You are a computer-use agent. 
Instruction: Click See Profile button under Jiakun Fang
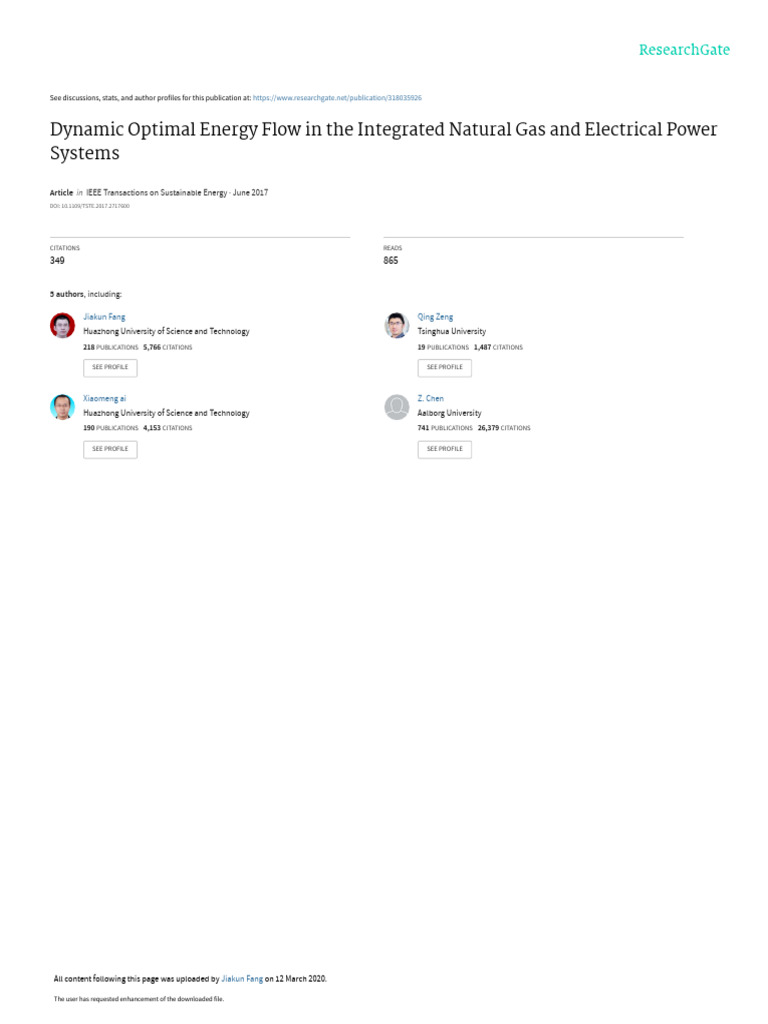coord(110,368)
